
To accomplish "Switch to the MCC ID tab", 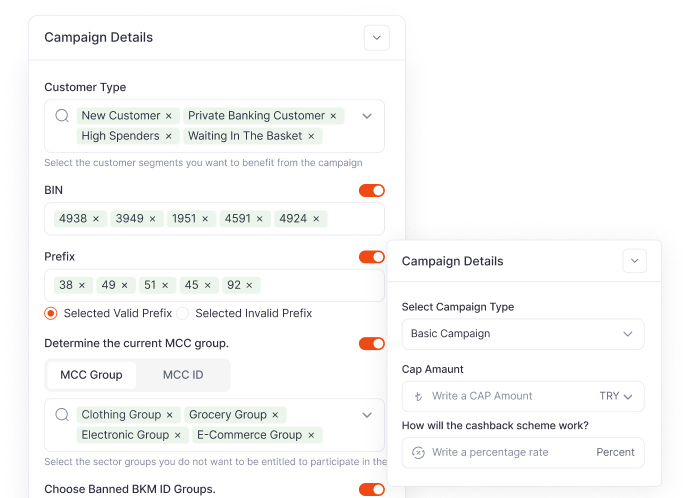I will (x=183, y=375).
